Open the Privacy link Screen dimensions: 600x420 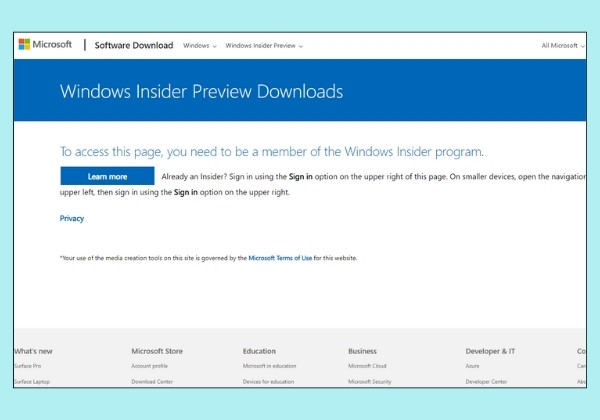tap(72, 218)
